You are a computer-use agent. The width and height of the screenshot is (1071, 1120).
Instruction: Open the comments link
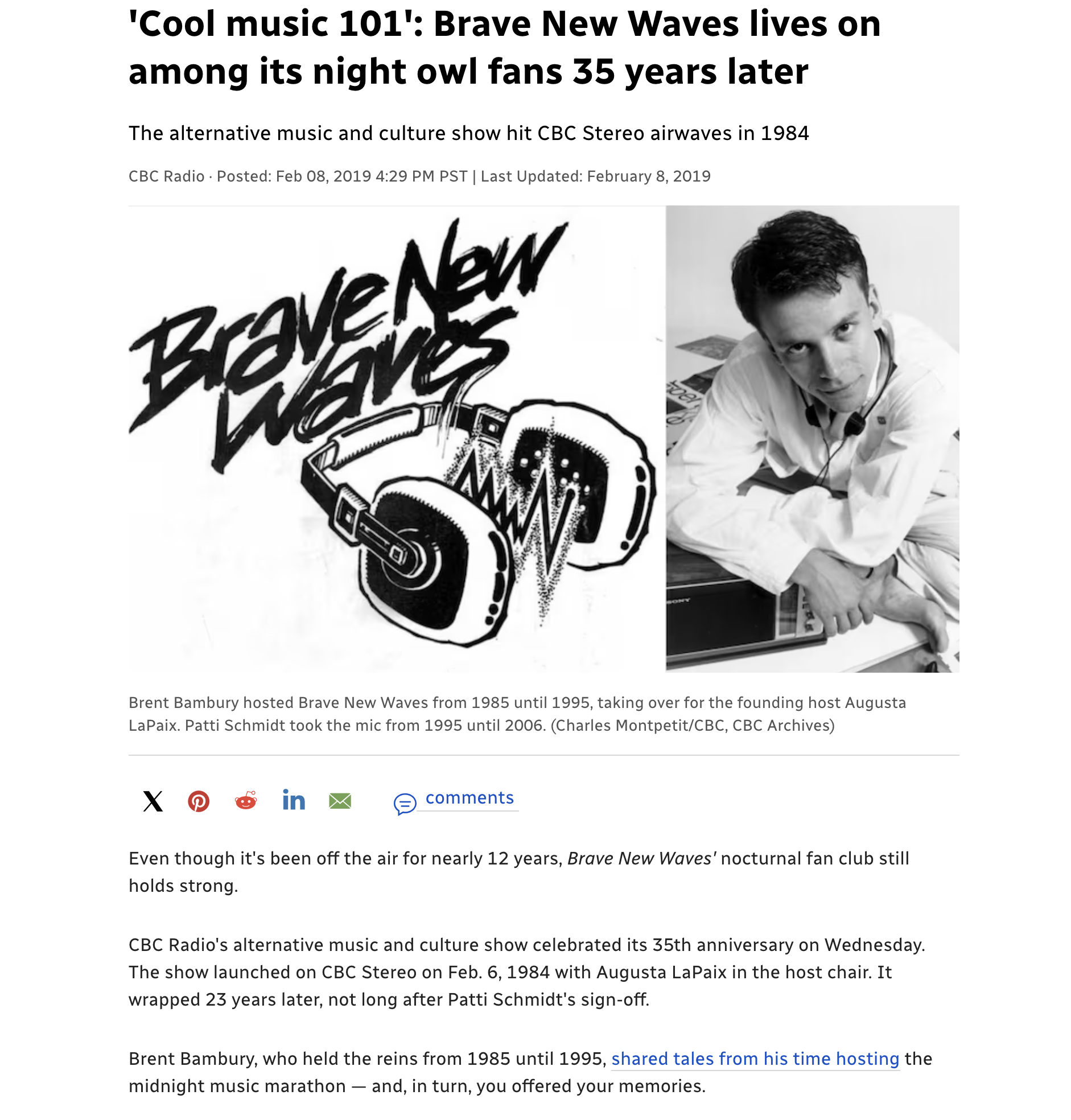point(469,797)
